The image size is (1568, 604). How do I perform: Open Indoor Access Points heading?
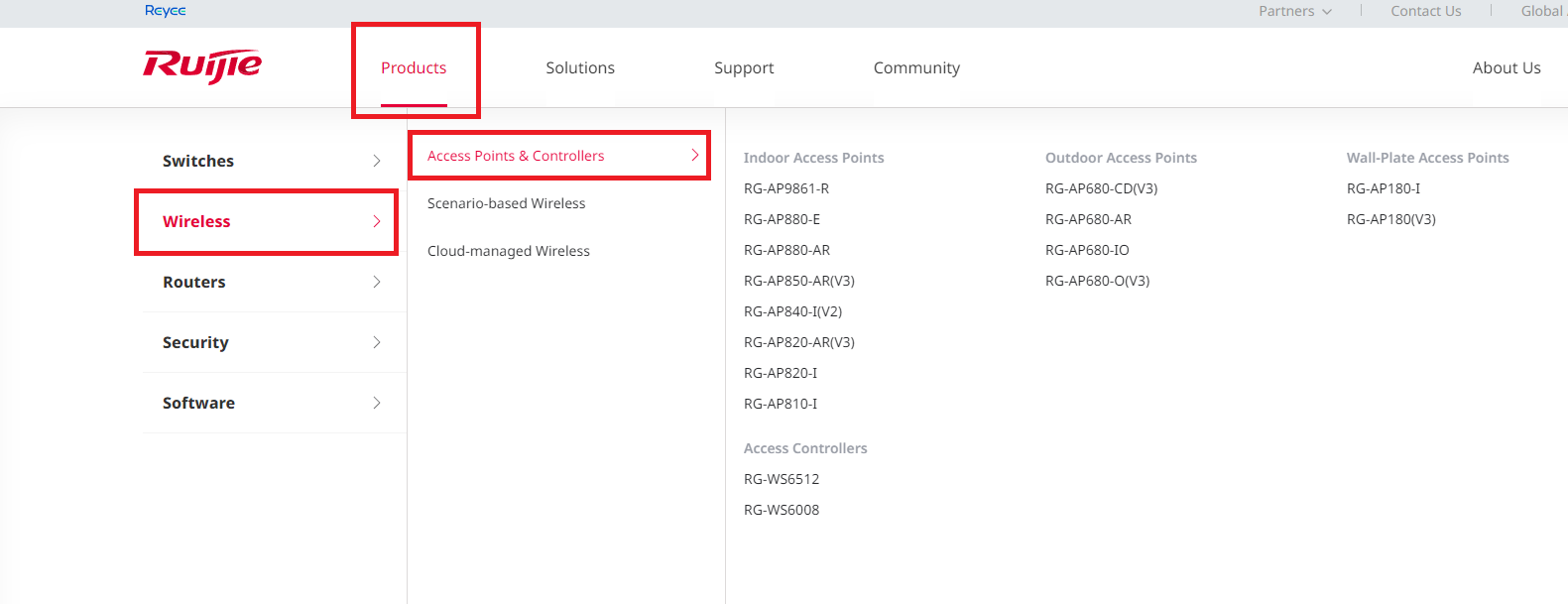[x=813, y=158]
